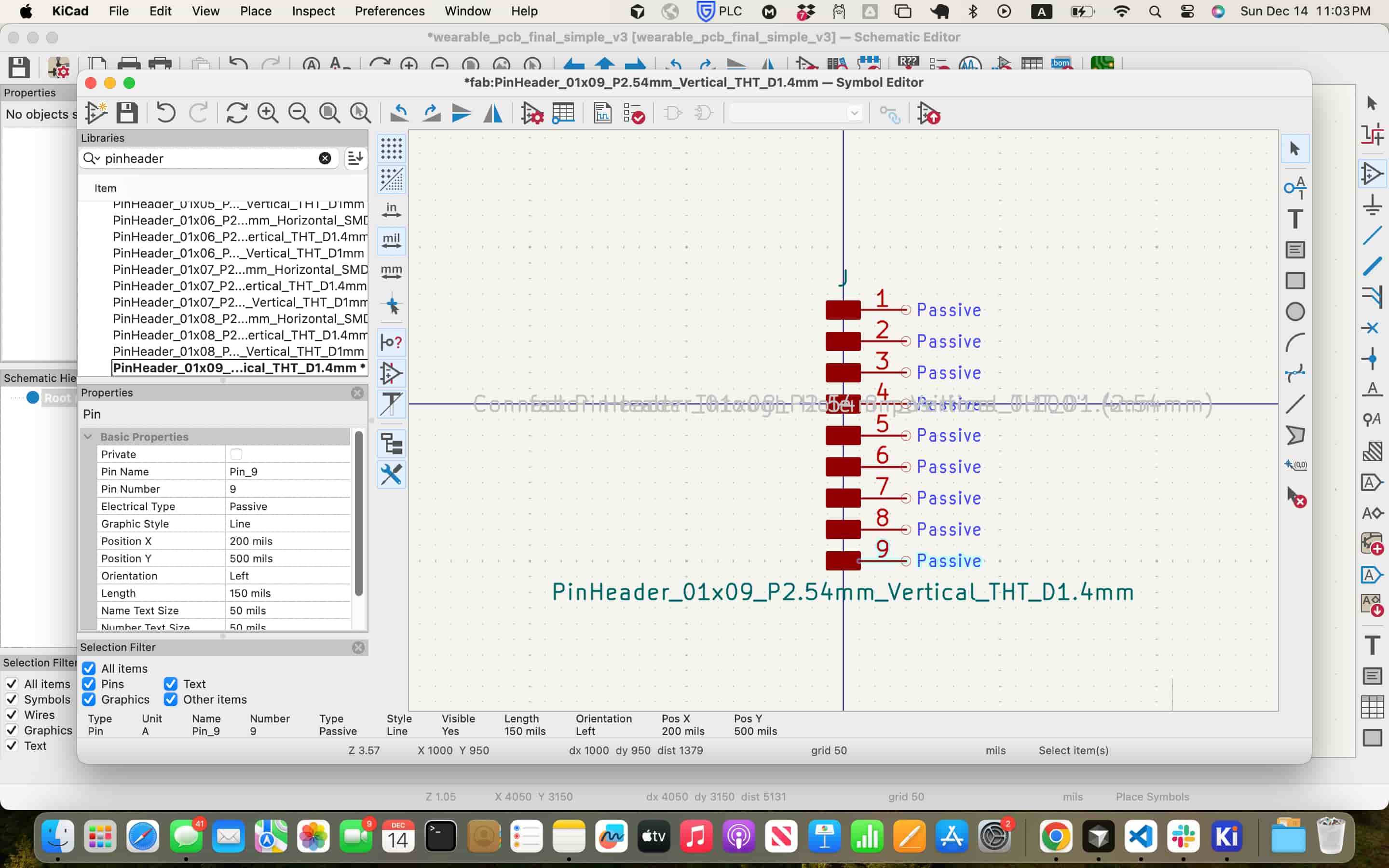Open the Inspect menu
The height and width of the screenshot is (868, 1389).
tap(313, 11)
